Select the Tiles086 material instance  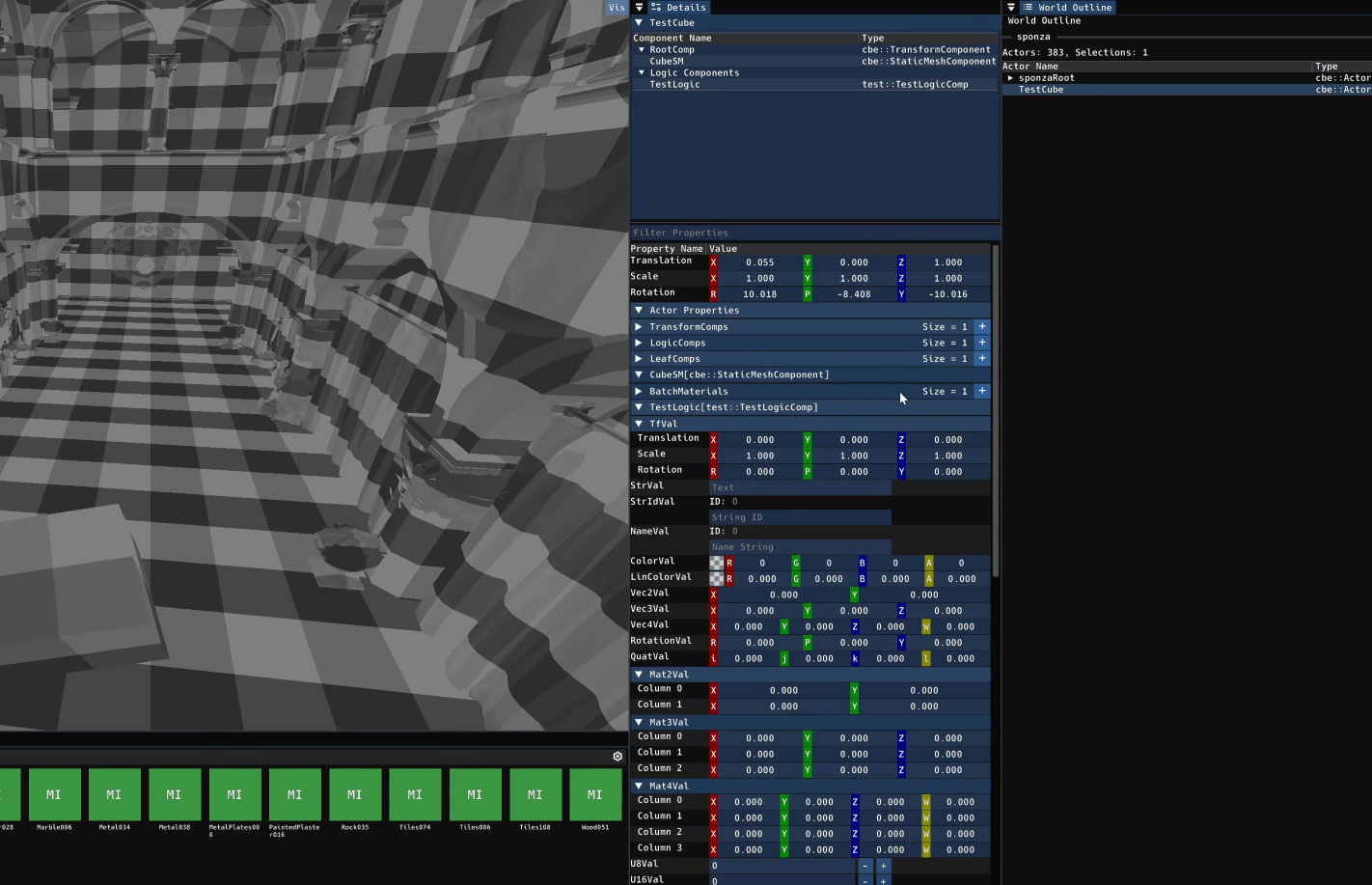click(475, 794)
